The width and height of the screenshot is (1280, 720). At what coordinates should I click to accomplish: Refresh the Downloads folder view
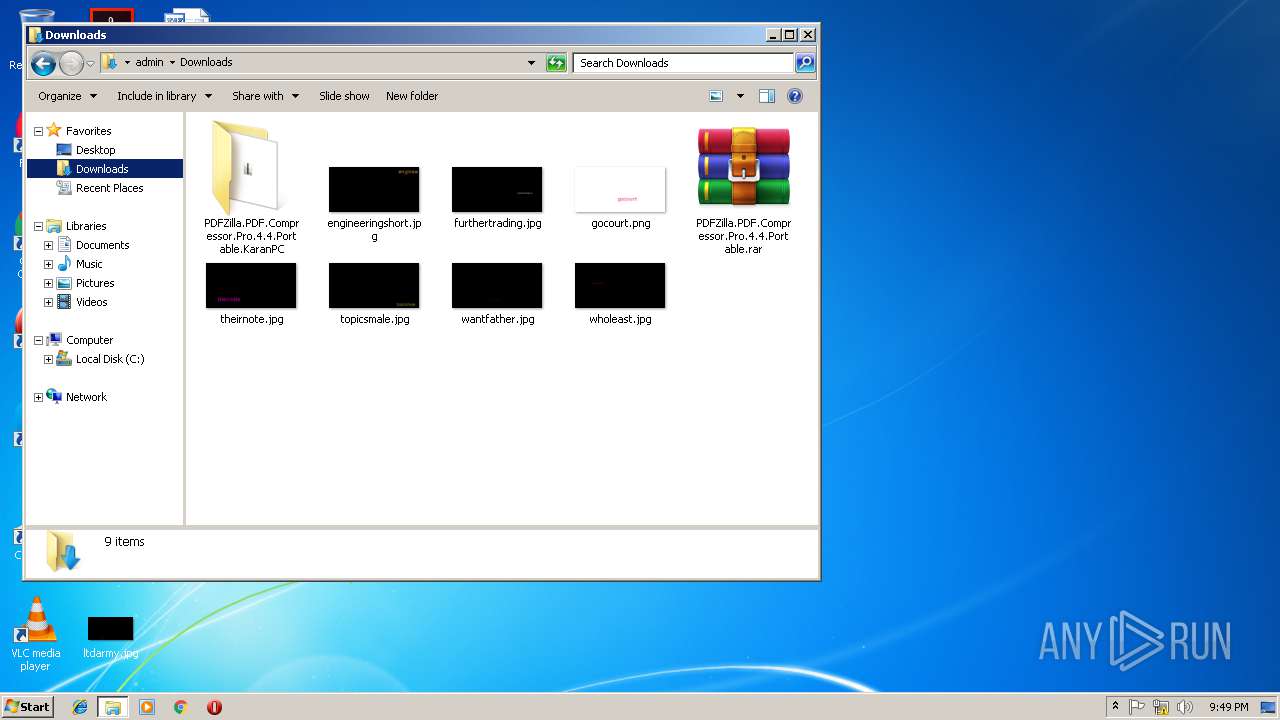[x=556, y=63]
